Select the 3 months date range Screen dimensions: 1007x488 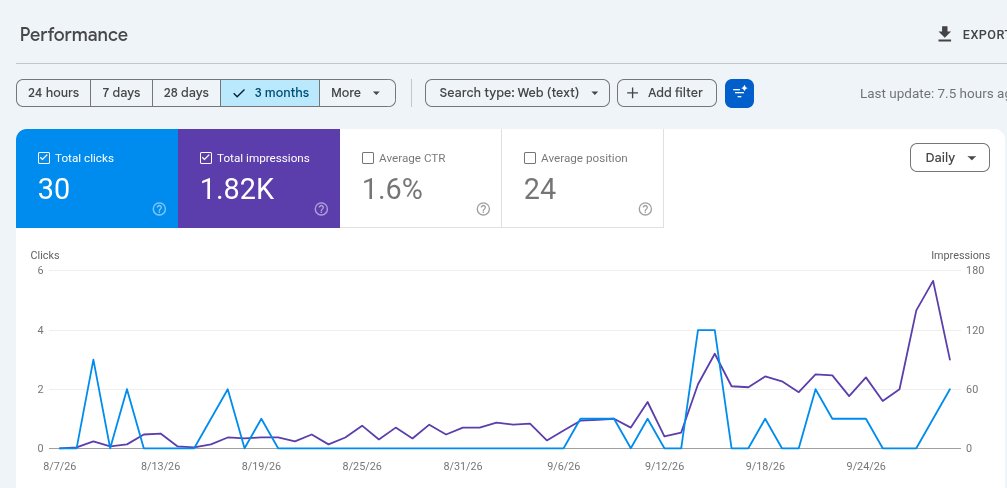click(x=270, y=93)
